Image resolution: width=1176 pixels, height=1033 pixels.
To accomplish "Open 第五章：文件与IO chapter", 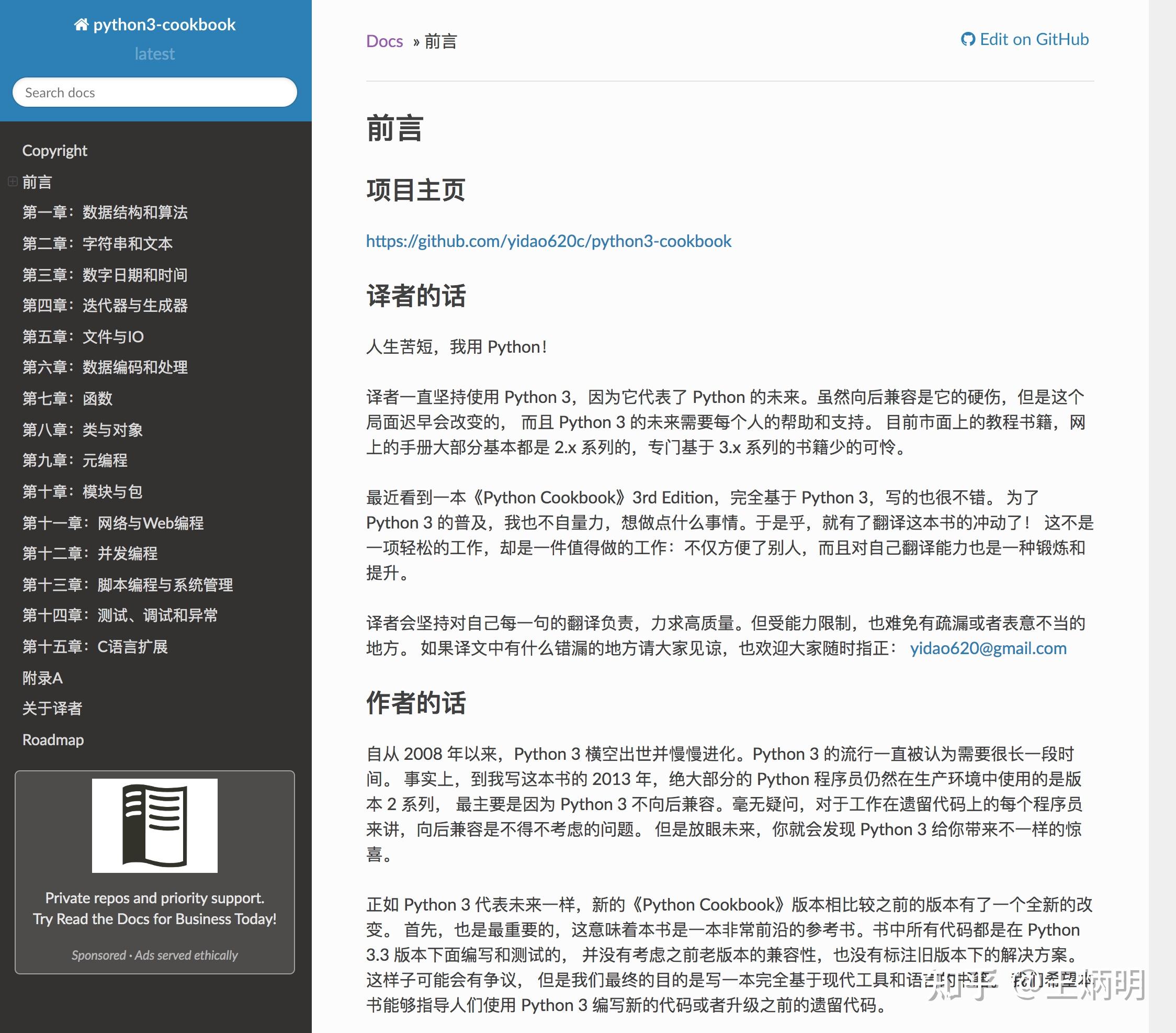I will tap(83, 336).
